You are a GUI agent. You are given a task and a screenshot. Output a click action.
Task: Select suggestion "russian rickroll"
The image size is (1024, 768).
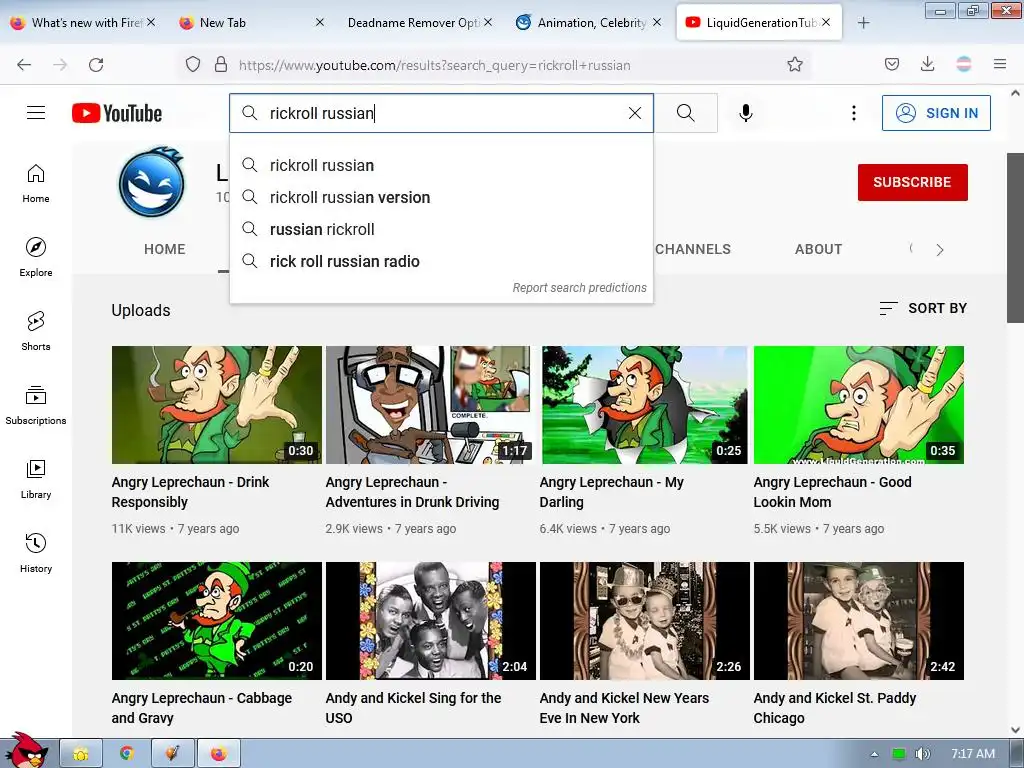[441, 229]
